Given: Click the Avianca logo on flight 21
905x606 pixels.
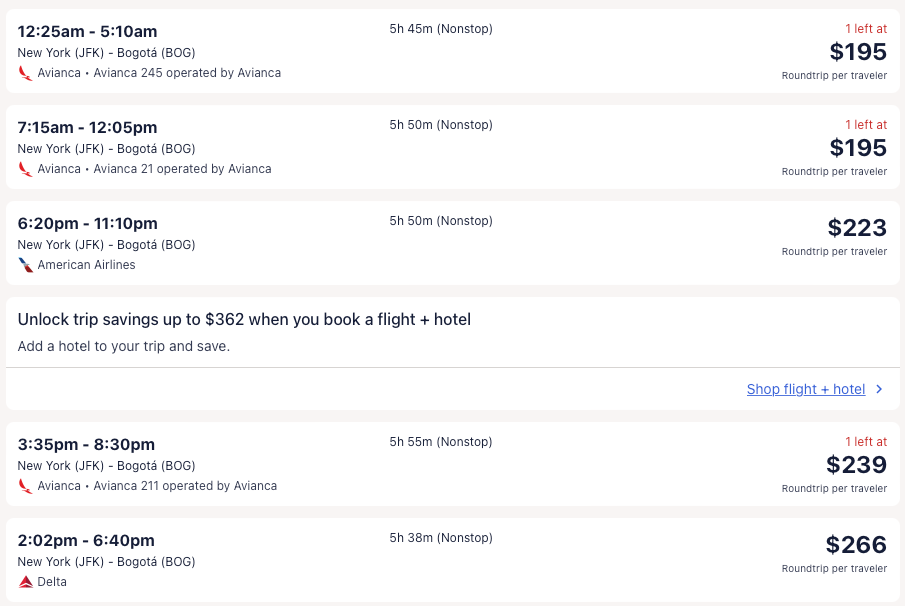Looking at the screenshot, I should coord(26,169).
